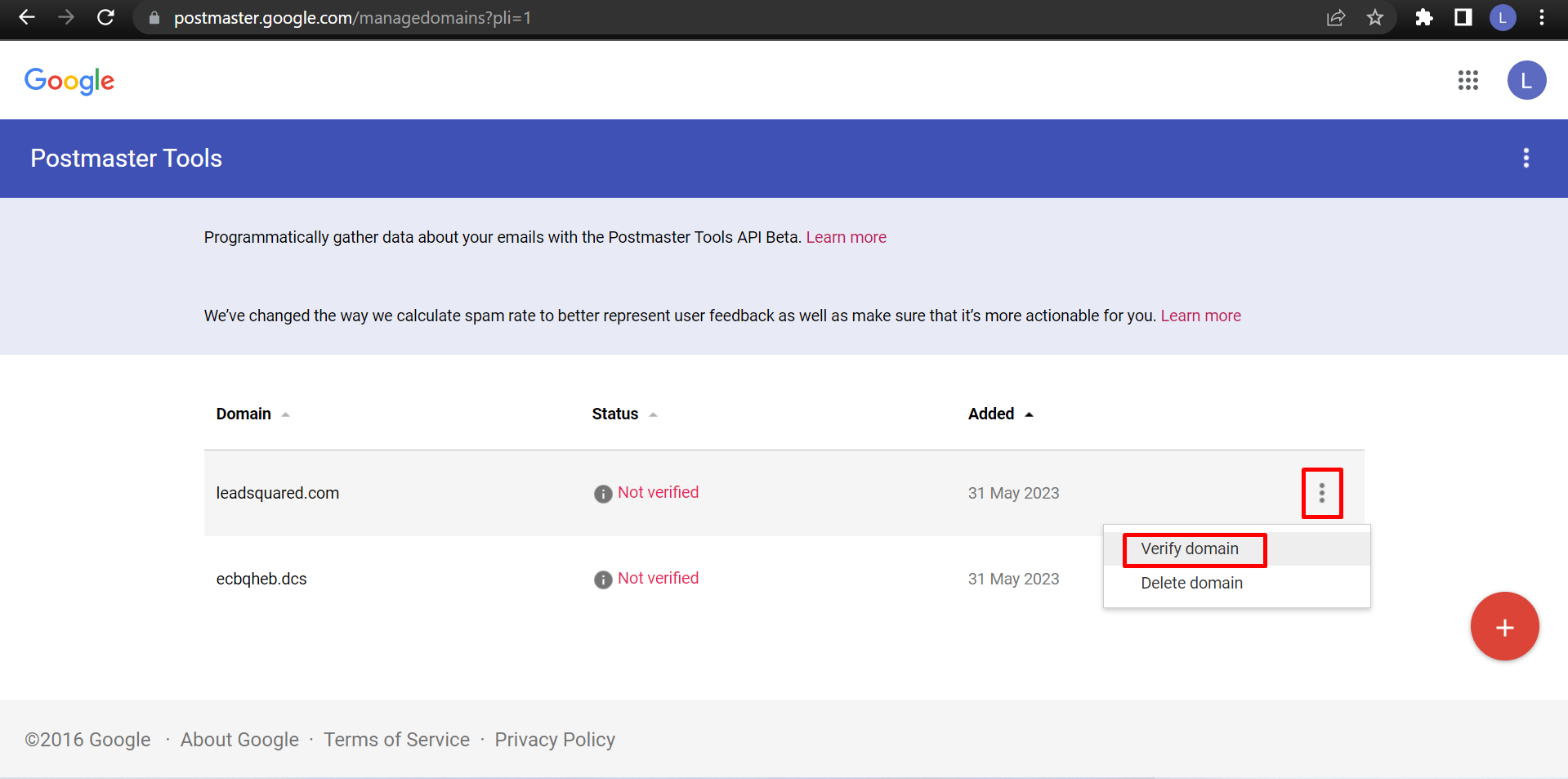Click info icon beside leadsquared.com status
This screenshot has height=779, width=1568.
pos(603,494)
